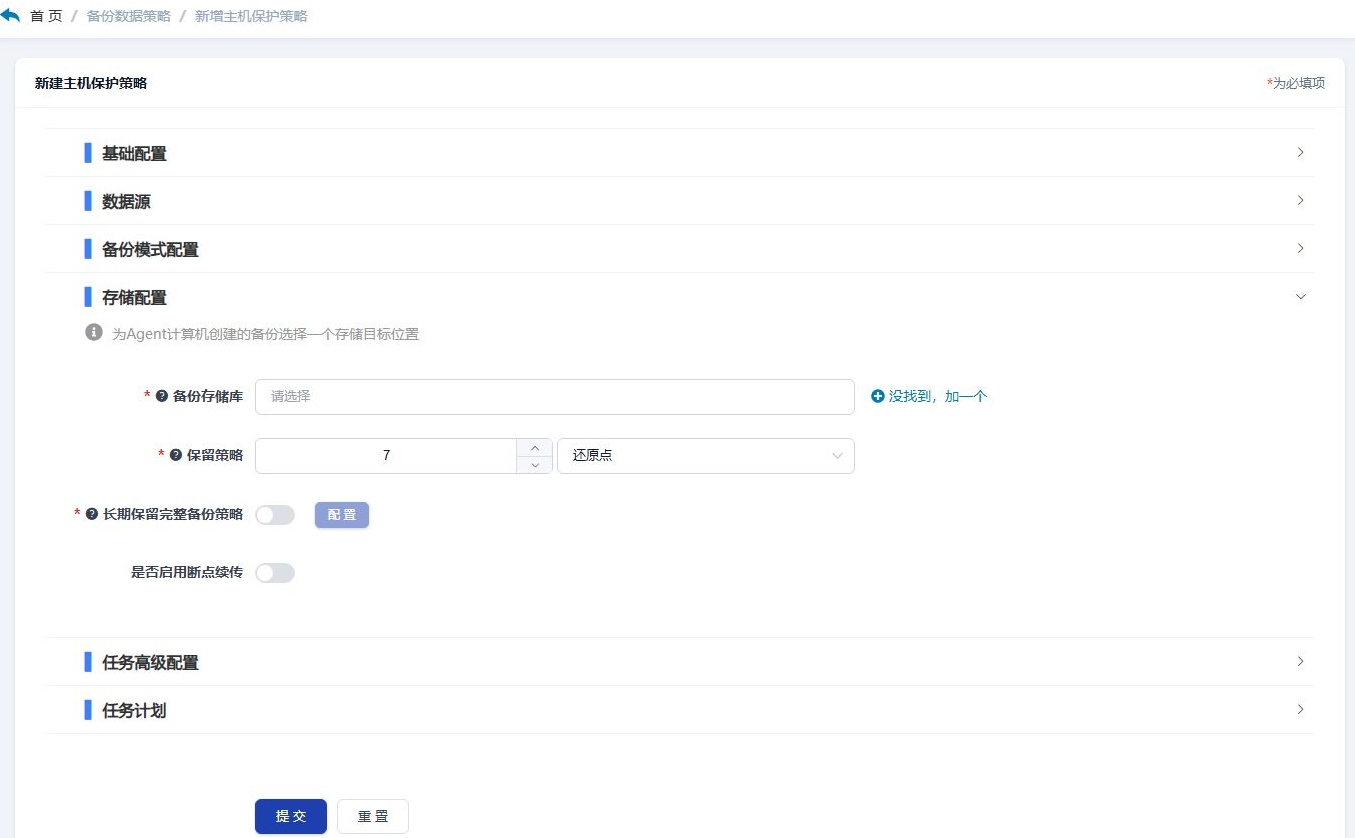
Task: Toggle 长期保留完整备份策略 switch
Action: 275,515
